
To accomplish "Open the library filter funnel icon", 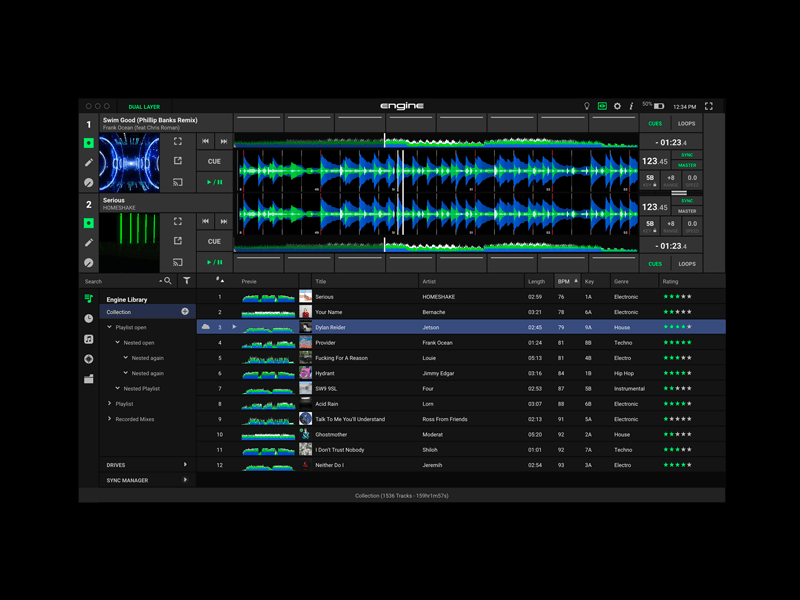I will point(187,281).
